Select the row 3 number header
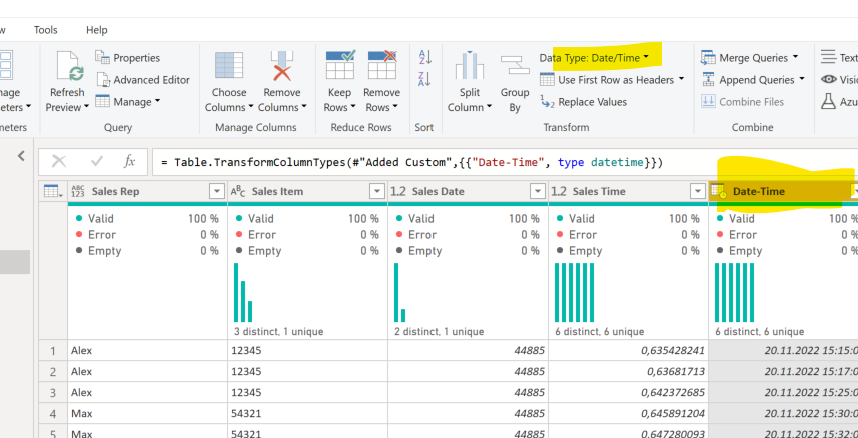Screen dimensions: 858x438 tap(53, 393)
